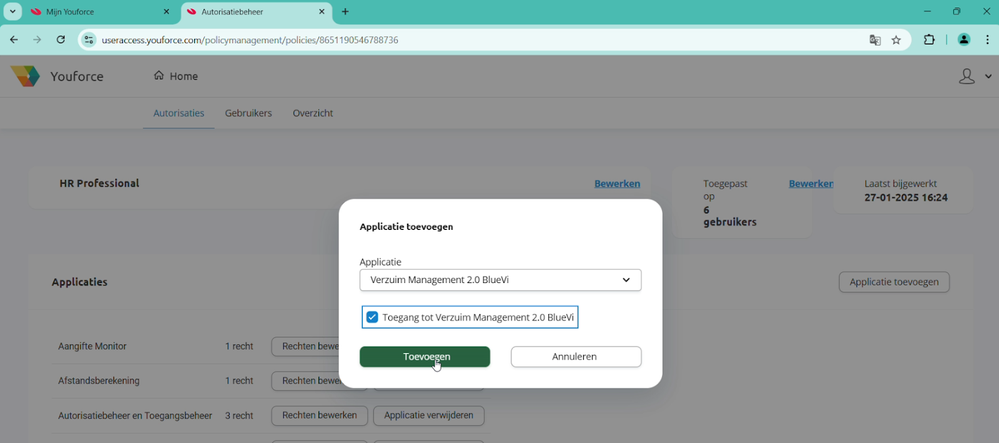
Task: Click the 3 recht count text
Action: click(239, 416)
